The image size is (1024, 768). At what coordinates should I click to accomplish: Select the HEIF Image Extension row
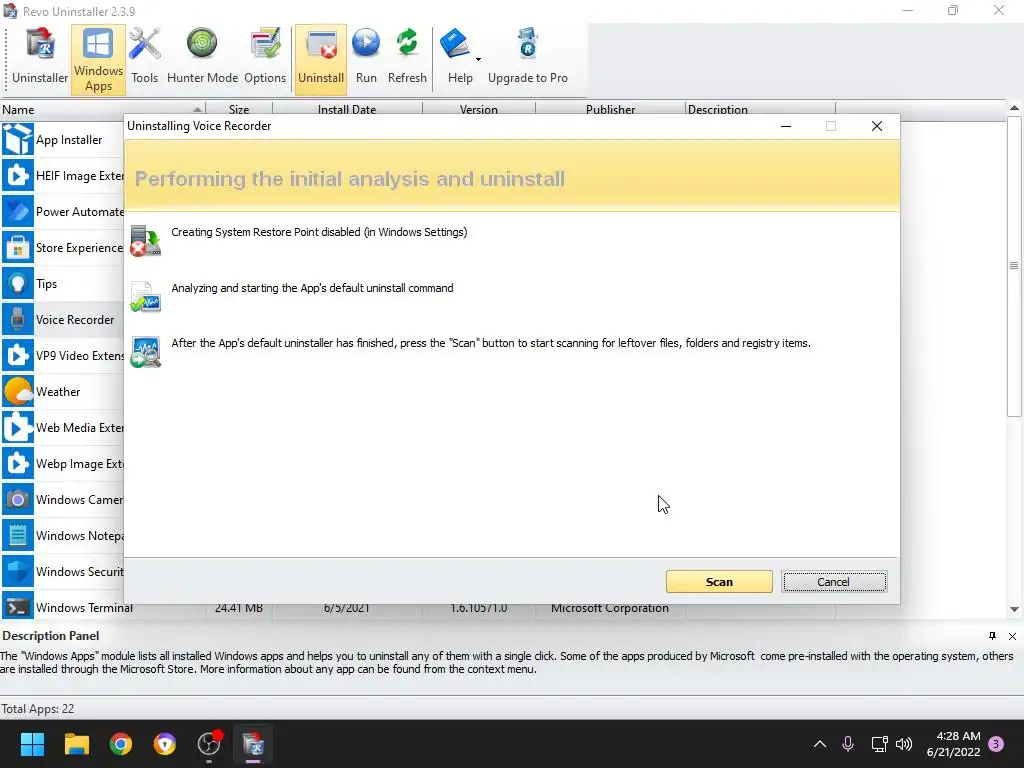tap(63, 176)
